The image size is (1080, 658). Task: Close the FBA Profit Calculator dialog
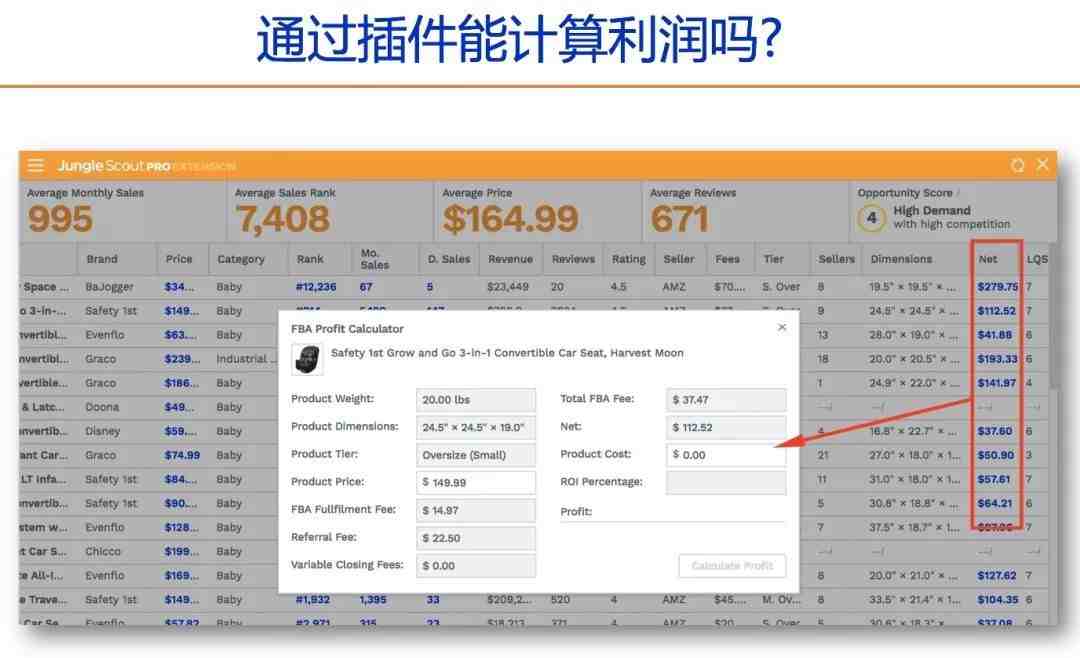(x=782, y=327)
